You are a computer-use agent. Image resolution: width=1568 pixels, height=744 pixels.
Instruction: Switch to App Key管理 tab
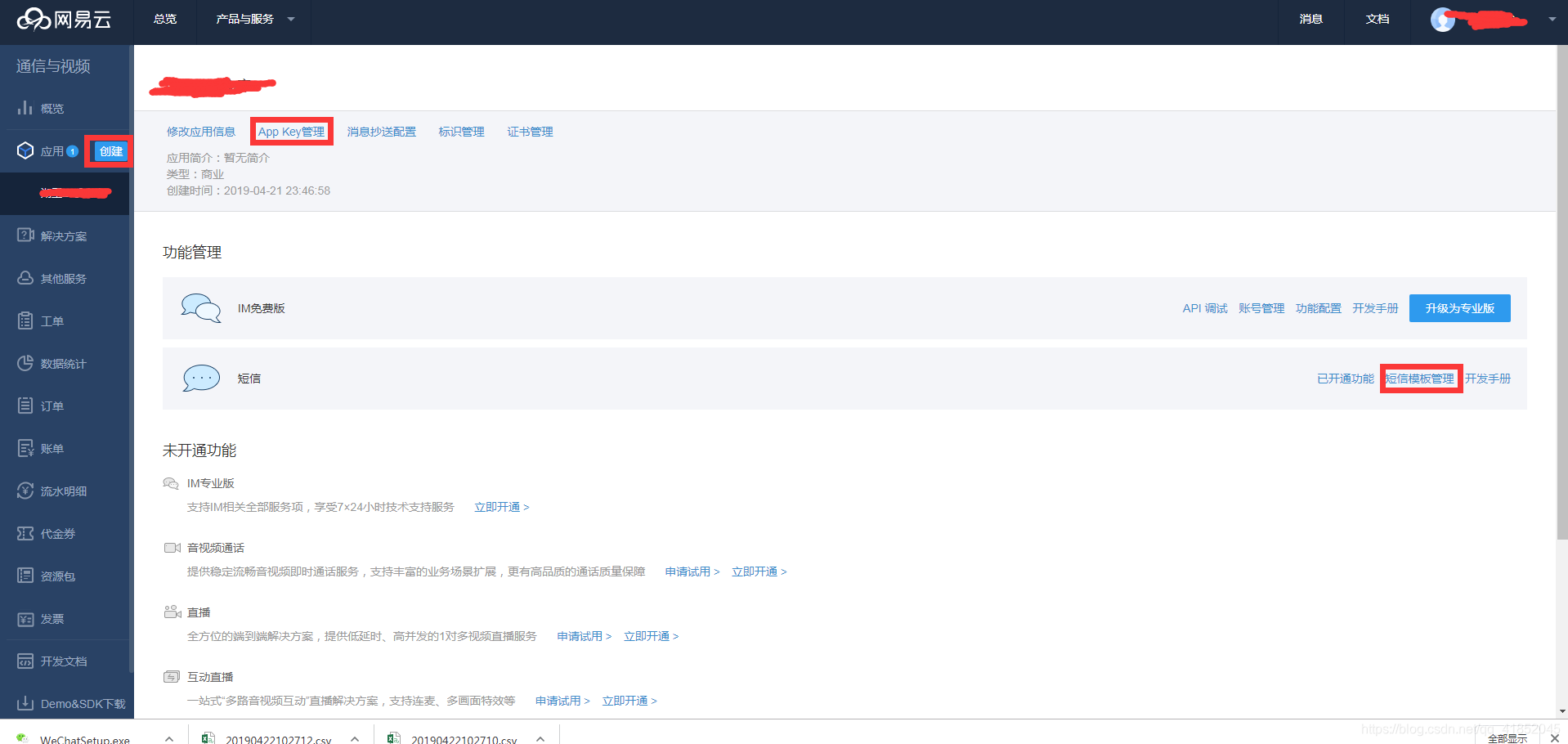point(291,132)
